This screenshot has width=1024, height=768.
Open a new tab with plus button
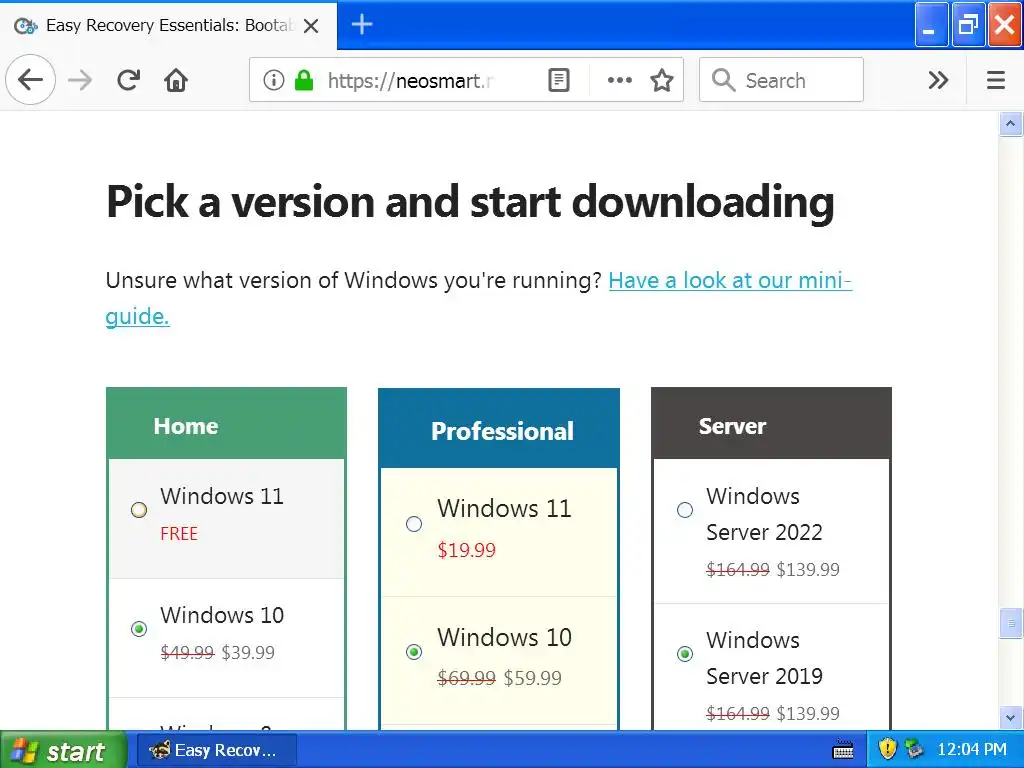click(x=362, y=25)
